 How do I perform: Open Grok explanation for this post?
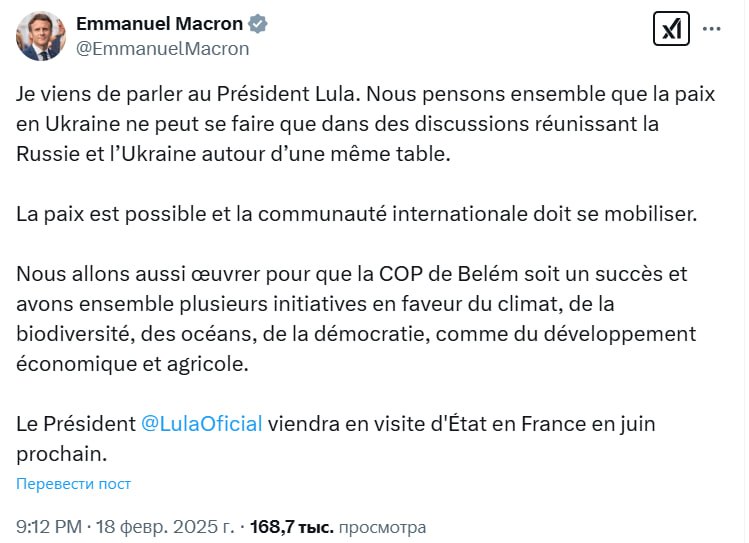671,29
